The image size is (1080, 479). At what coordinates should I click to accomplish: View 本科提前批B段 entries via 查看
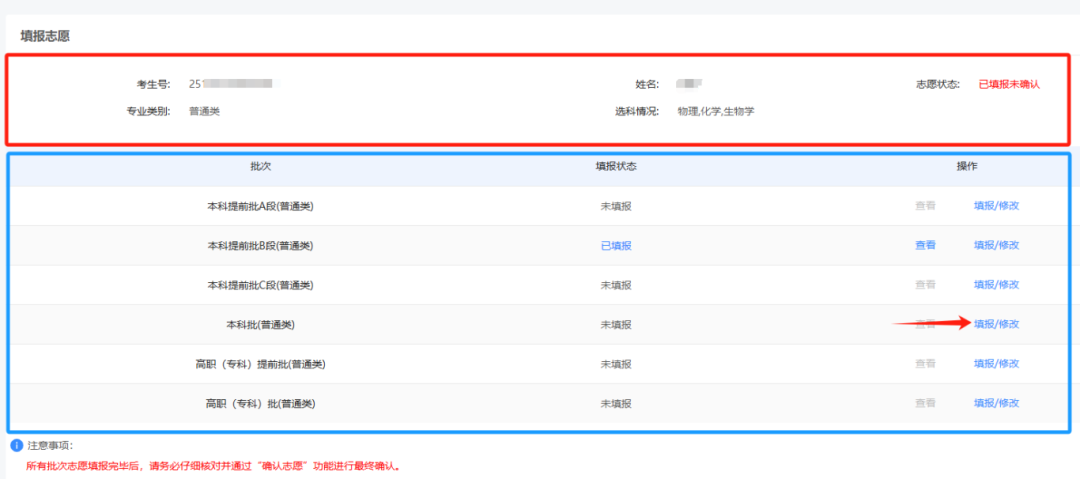[925, 245]
